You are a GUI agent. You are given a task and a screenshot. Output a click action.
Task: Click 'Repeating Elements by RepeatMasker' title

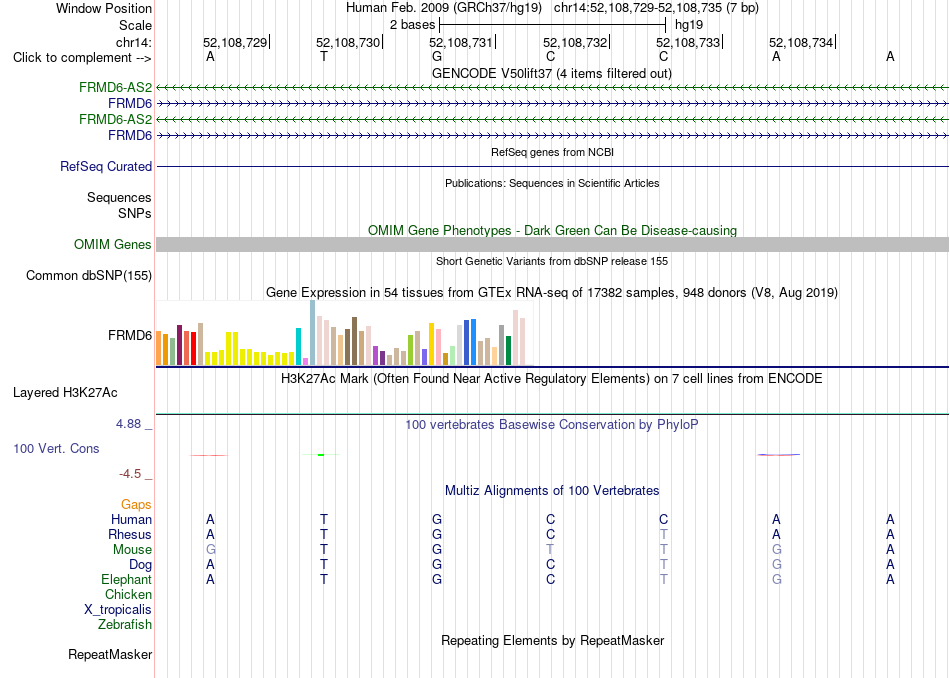coord(553,640)
